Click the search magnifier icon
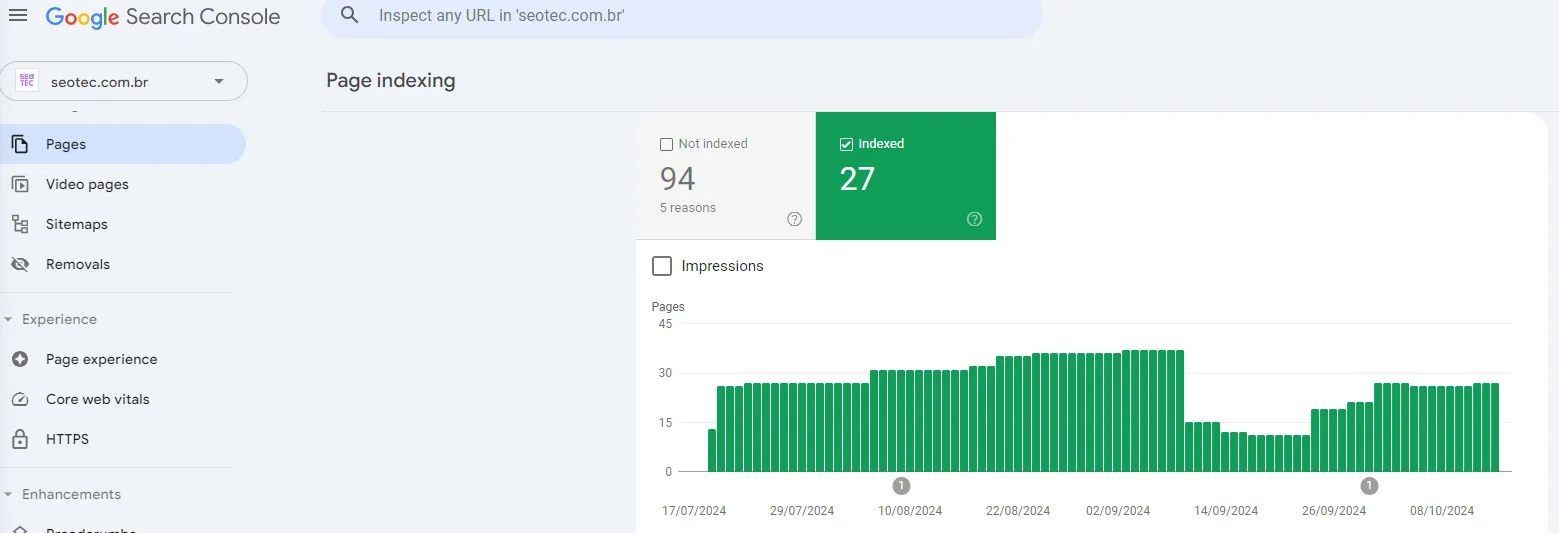The height and width of the screenshot is (533, 1559). (x=349, y=15)
